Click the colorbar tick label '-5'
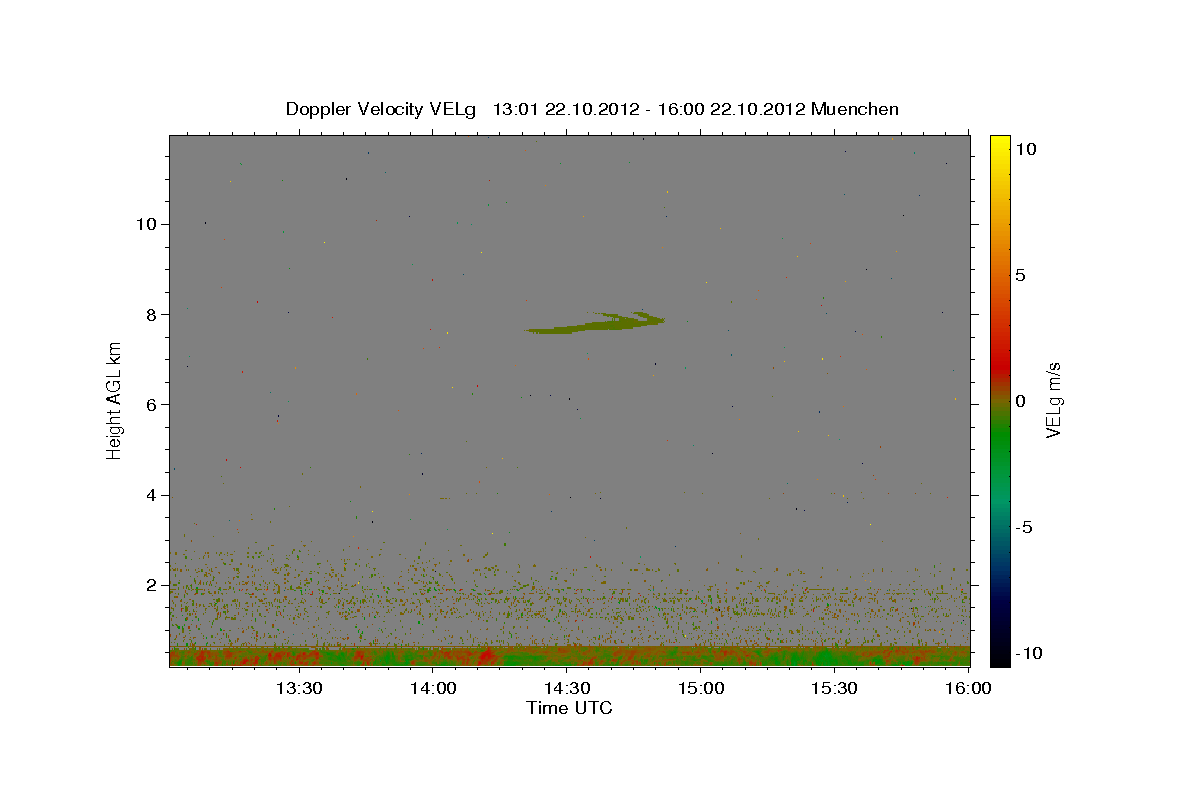This screenshot has width=1200, height=800. (x=1023, y=527)
